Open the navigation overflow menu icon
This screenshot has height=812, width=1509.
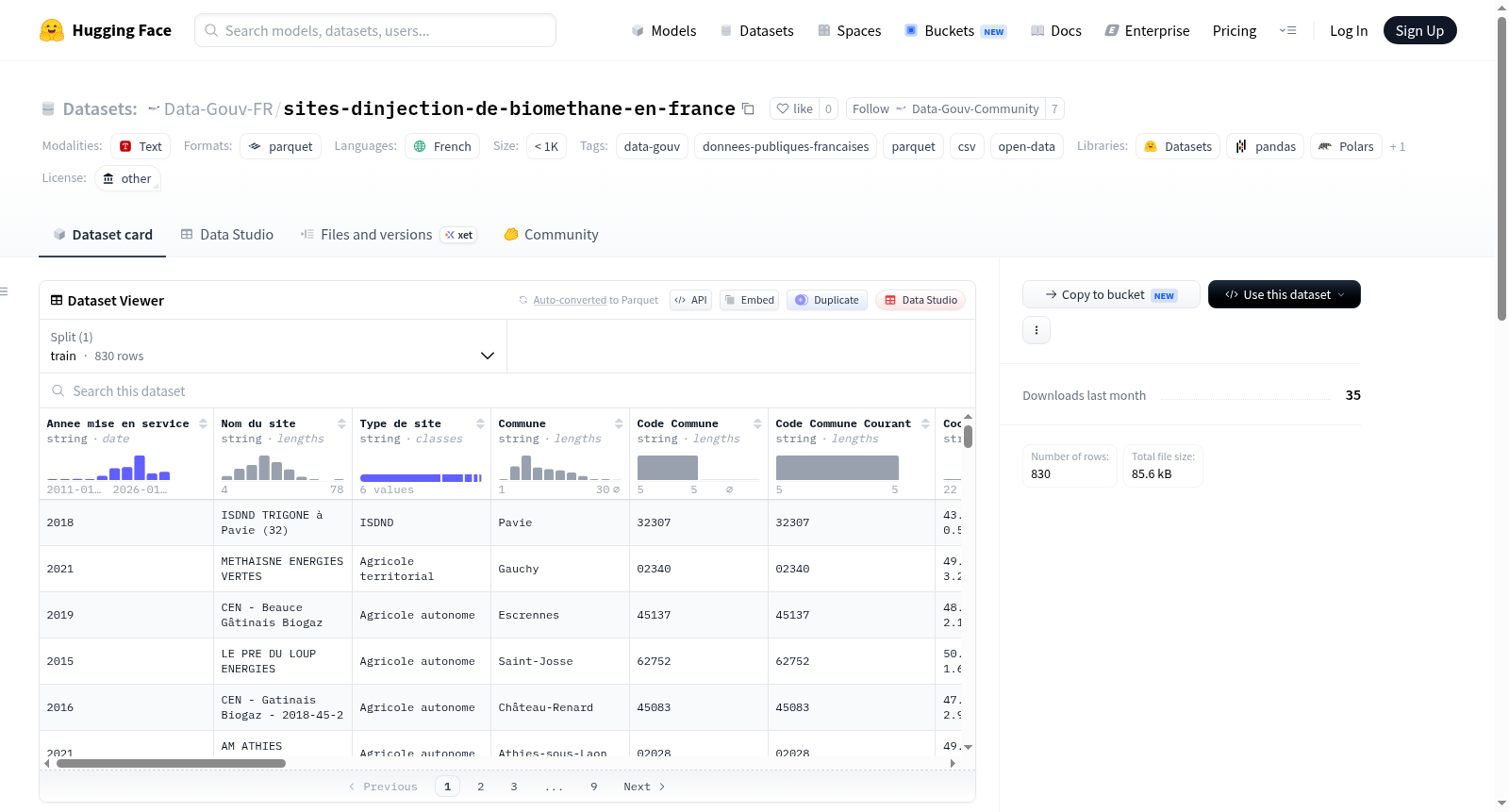click(x=1287, y=30)
